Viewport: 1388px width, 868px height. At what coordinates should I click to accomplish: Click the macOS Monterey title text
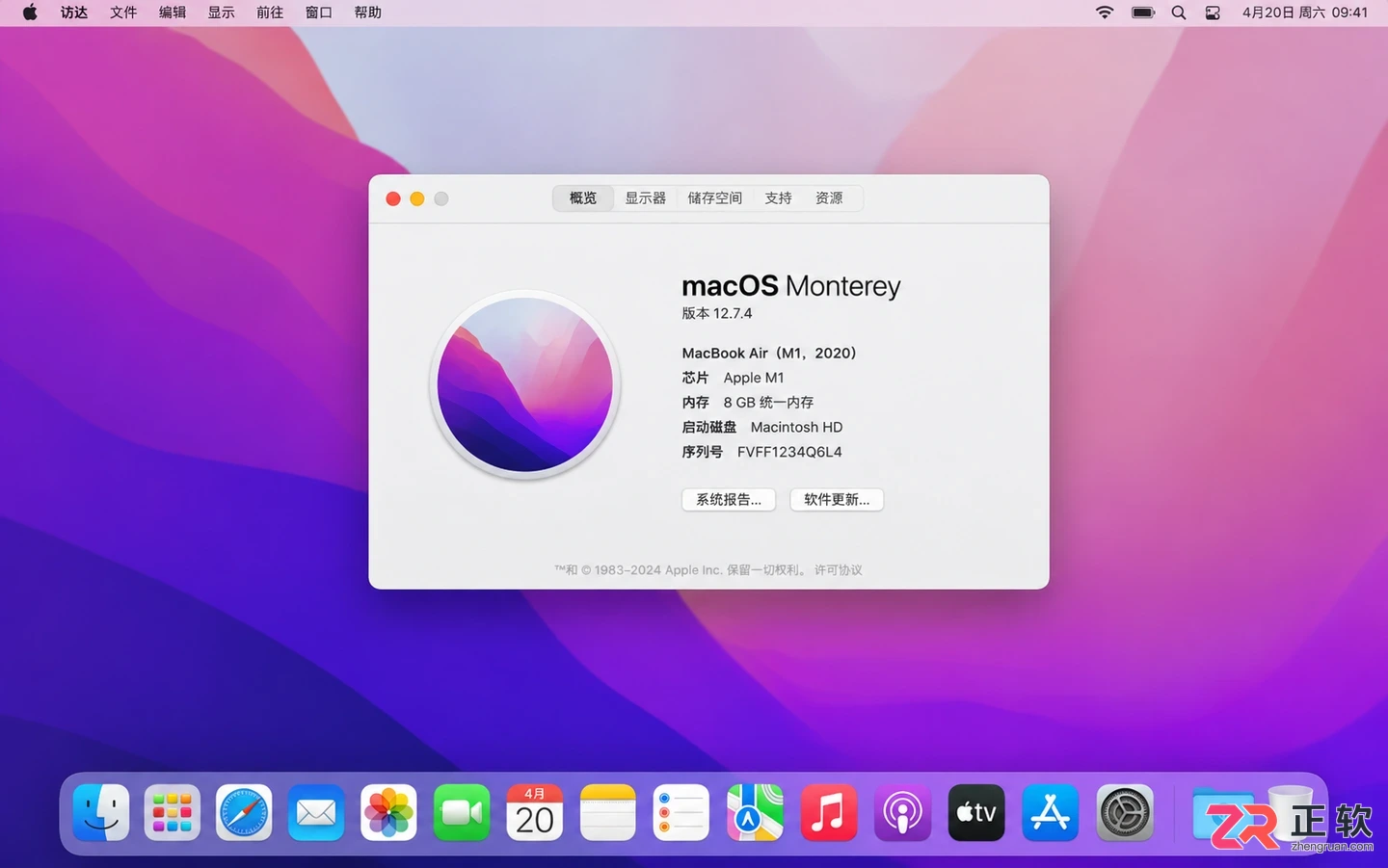tap(791, 286)
